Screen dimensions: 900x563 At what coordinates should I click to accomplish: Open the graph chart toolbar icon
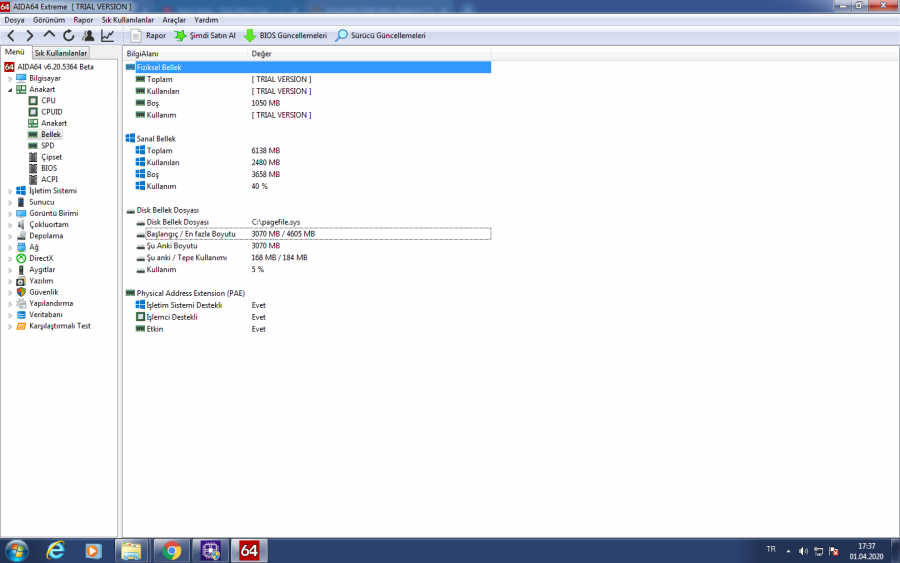pos(107,36)
